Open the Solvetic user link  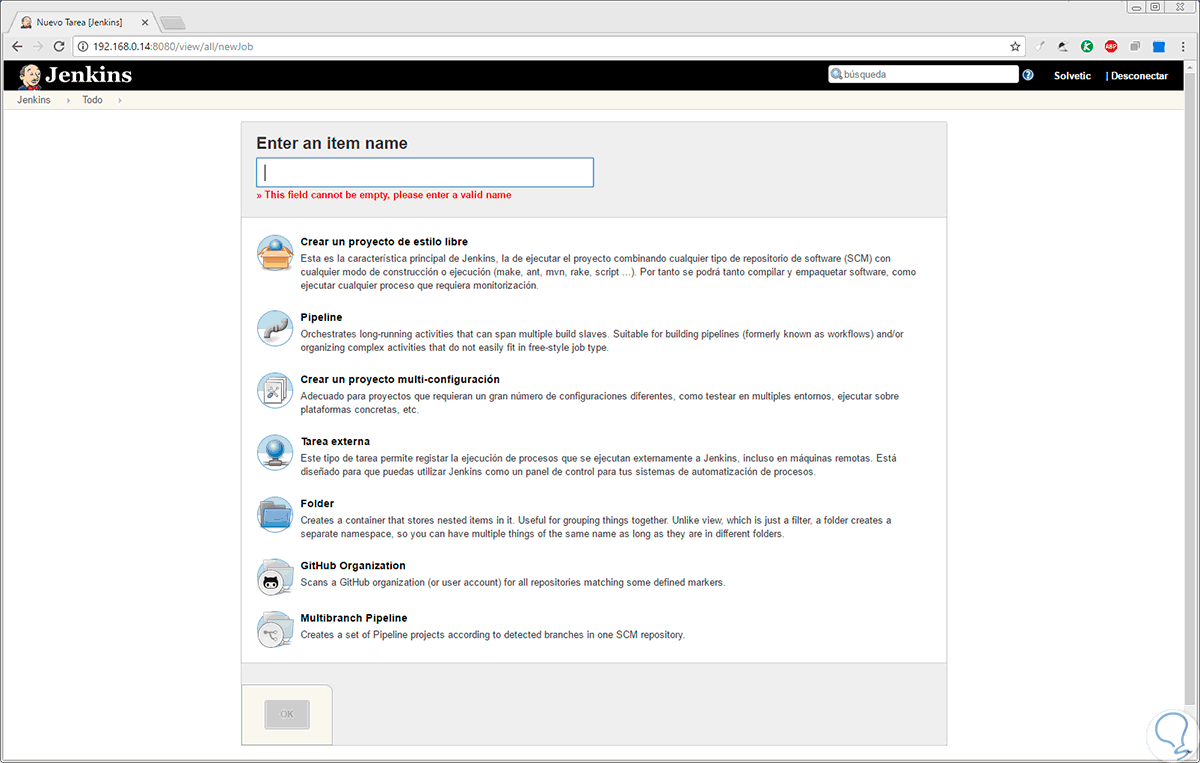point(1072,75)
